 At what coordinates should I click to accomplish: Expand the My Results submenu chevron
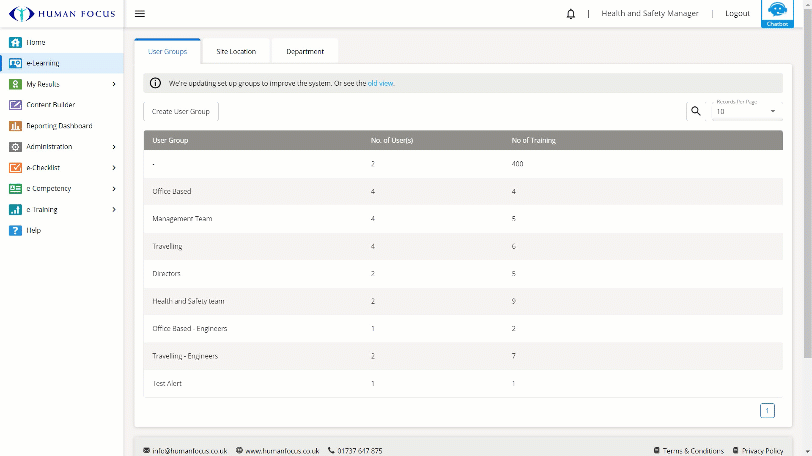pyautogui.click(x=114, y=84)
